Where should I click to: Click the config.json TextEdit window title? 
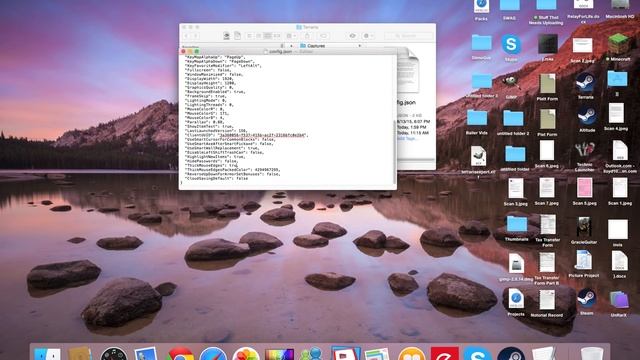(x=281, y=52)
